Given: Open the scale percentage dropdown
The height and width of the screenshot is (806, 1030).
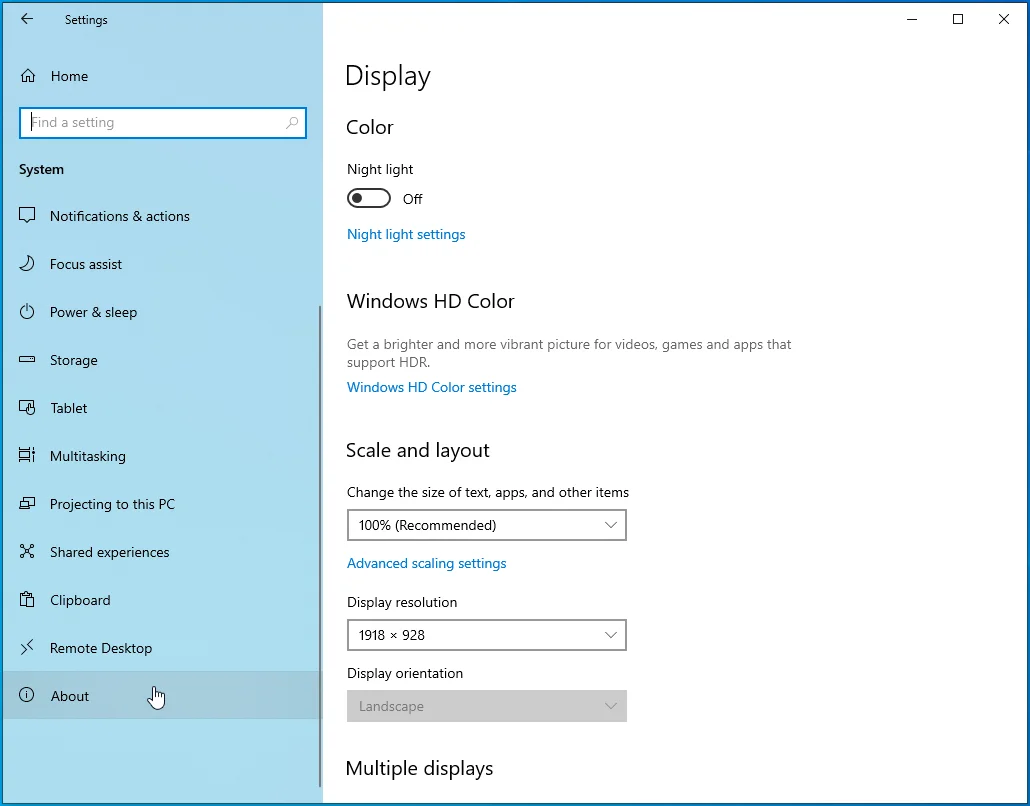Looking at the screenshot, I should [487, 525].
